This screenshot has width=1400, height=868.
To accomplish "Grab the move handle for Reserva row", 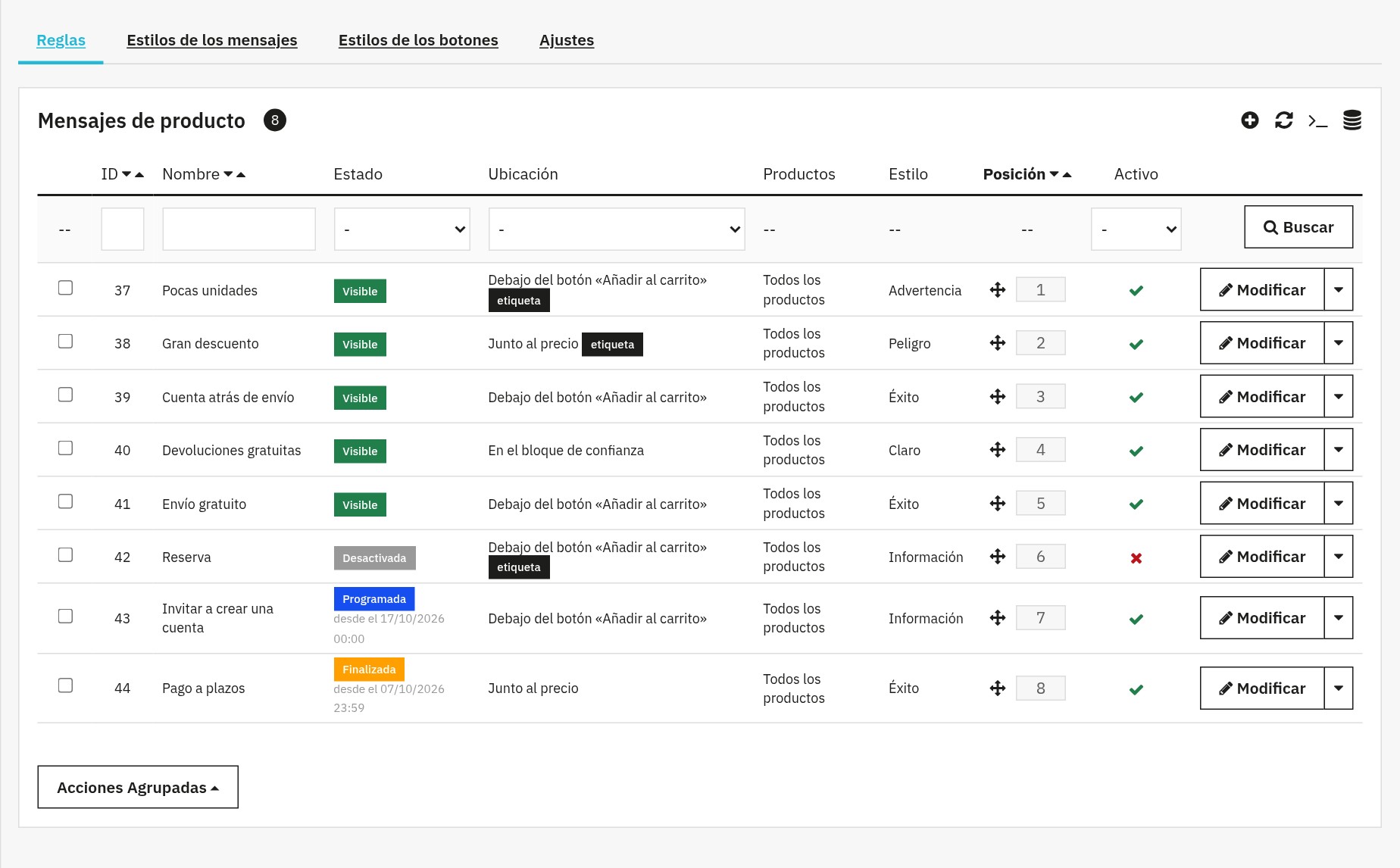I will (998, 557).
